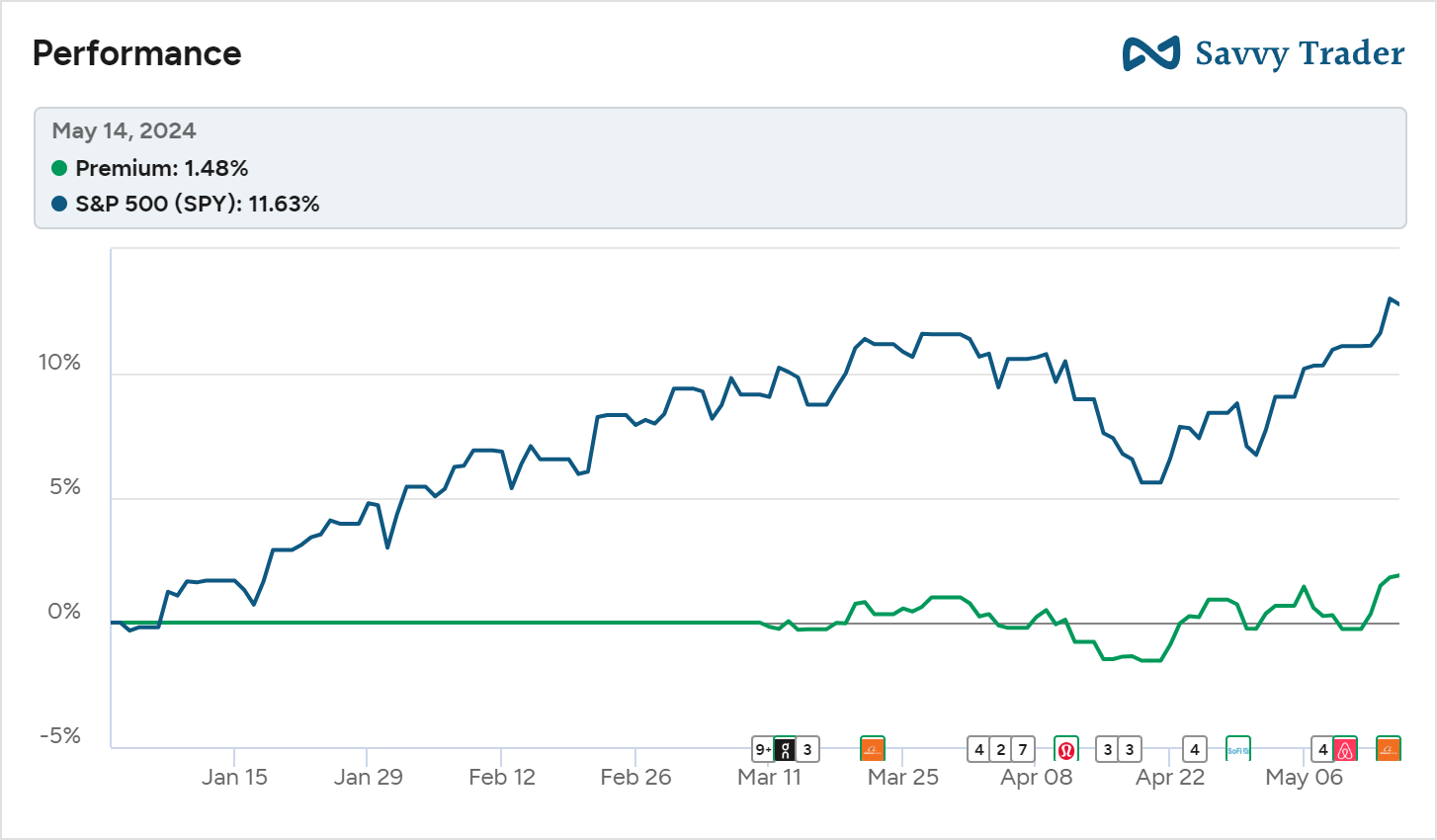
Task: Open the Airbnb trade marker
Action: [x=1345, y=749]
